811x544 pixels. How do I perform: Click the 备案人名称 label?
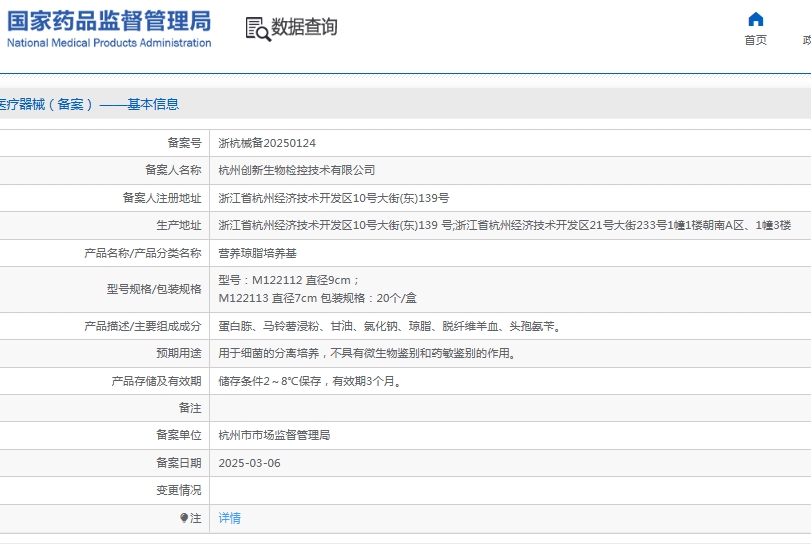pyautogui.click(x=173, y=170)
